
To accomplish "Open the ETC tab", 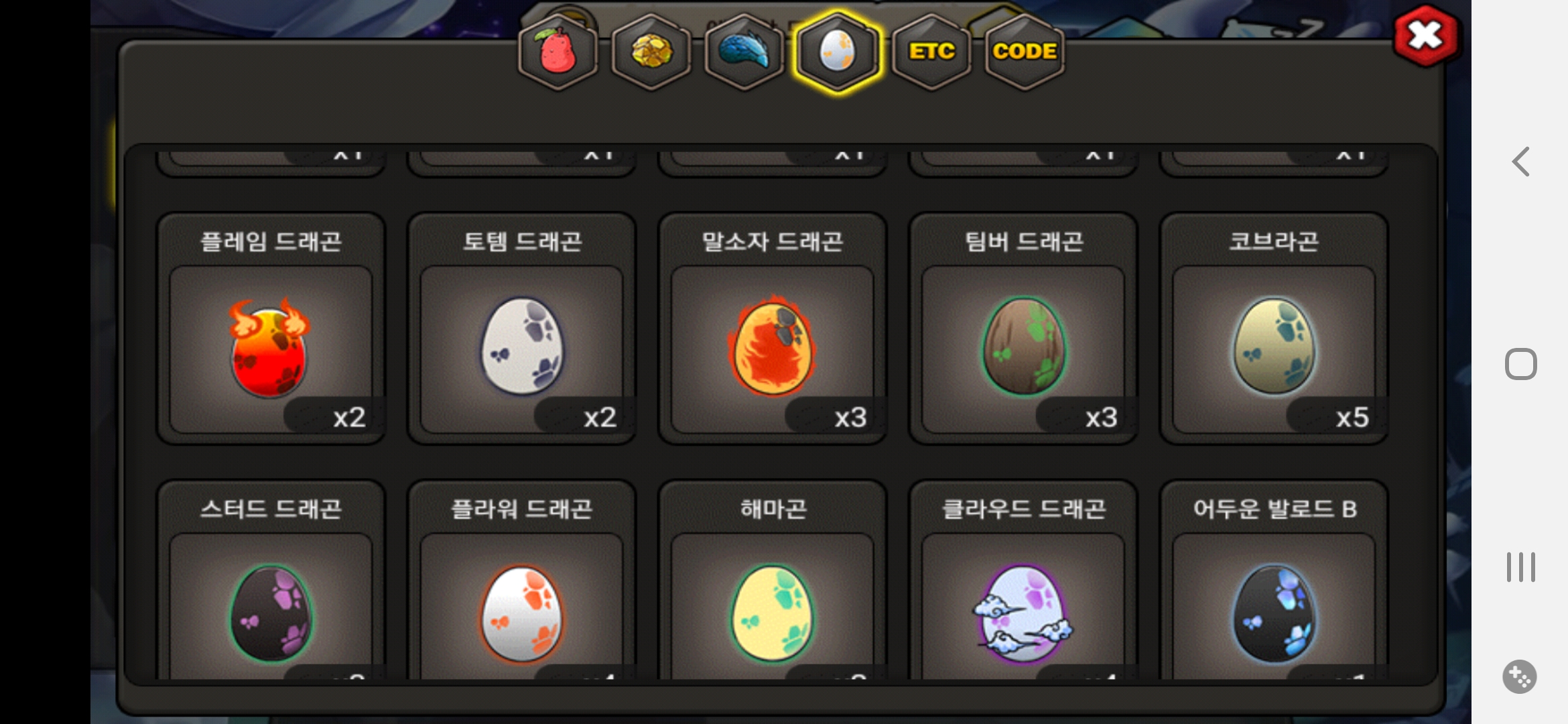I will point(931,52).
